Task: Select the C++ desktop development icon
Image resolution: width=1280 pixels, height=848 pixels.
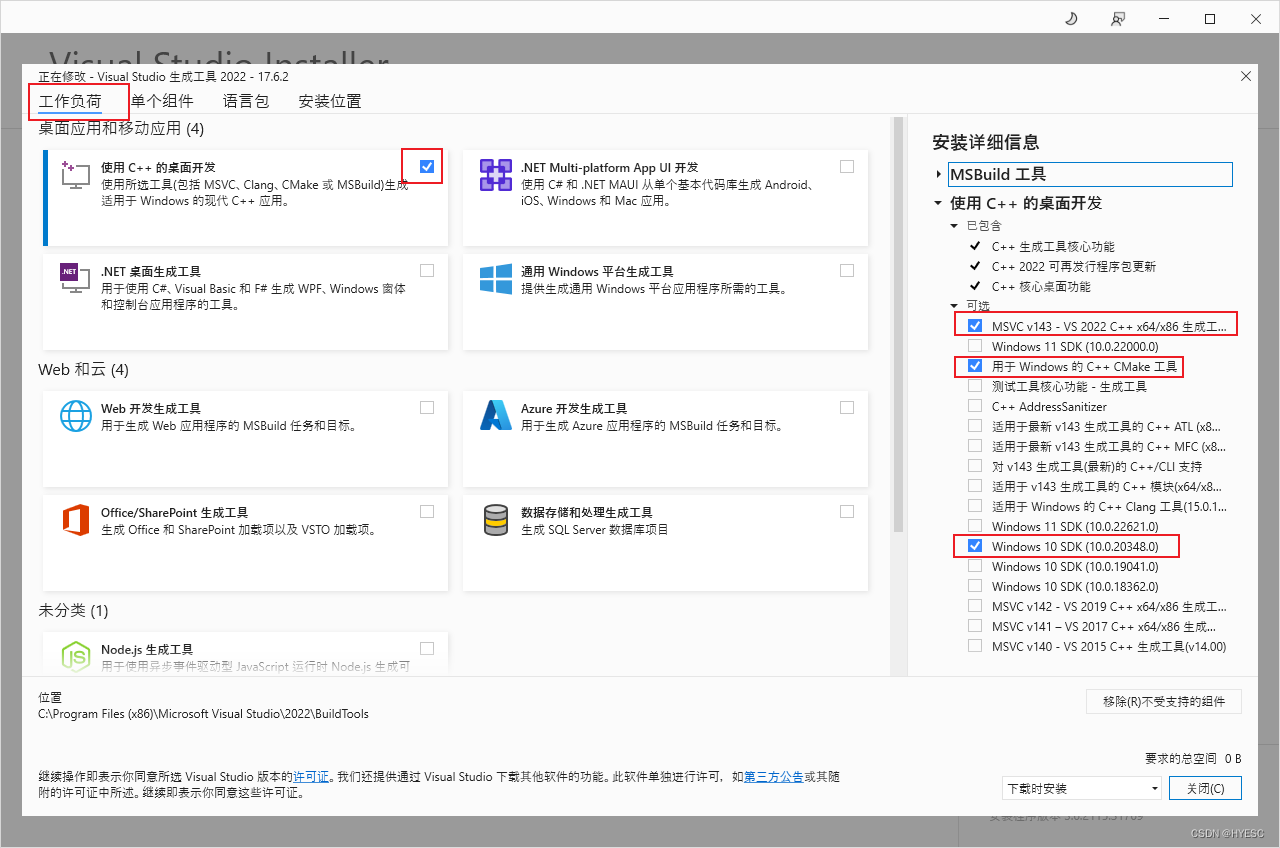Action: coord(74,174)
